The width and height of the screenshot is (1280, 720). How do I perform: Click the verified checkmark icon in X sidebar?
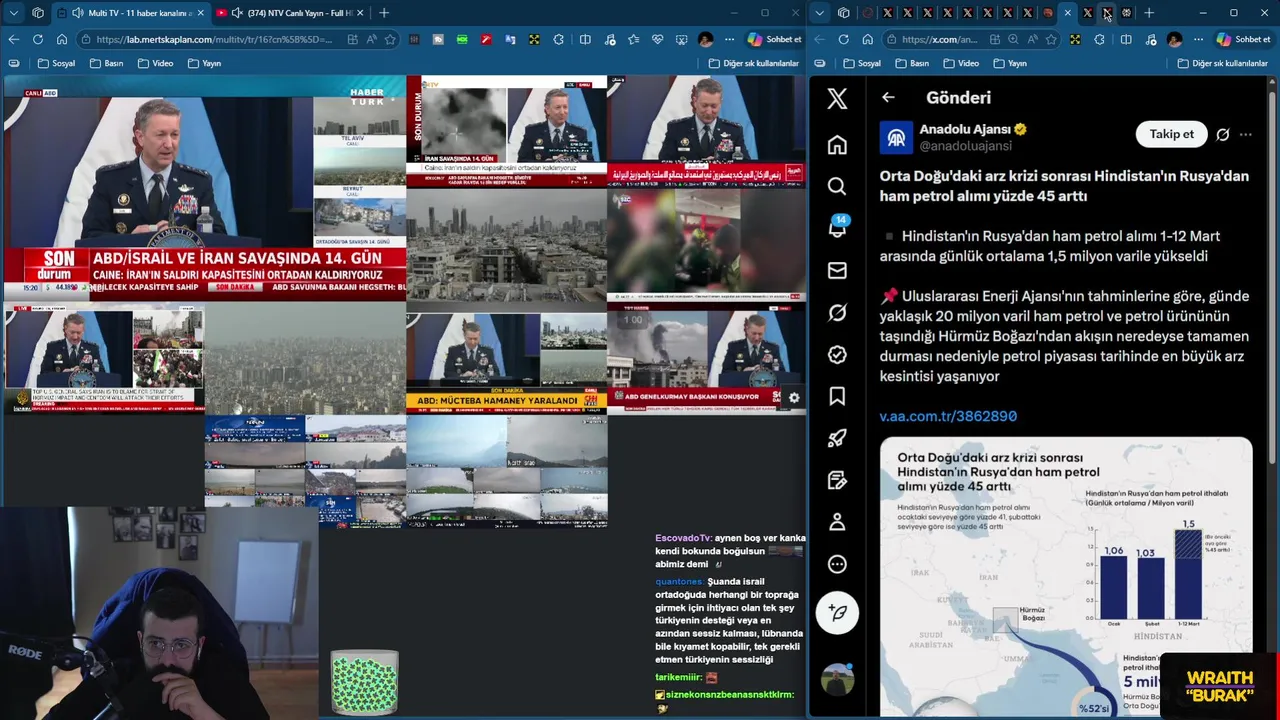pyautogui.click(x=837, y=354)
